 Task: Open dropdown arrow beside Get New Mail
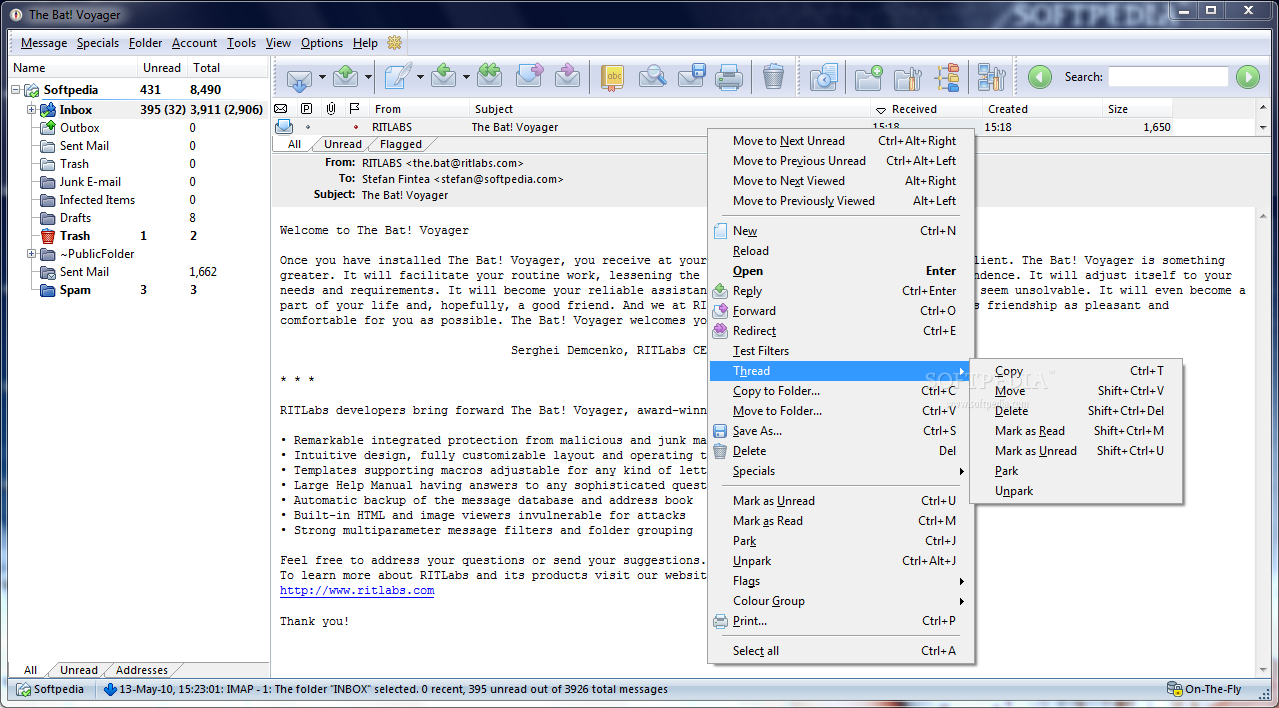pyautogui.click(x=322, y=77)
